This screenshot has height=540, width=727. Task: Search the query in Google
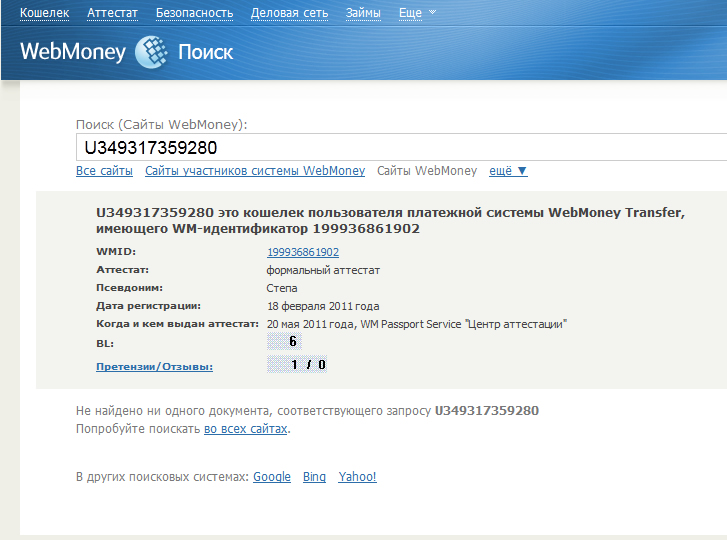272,476
